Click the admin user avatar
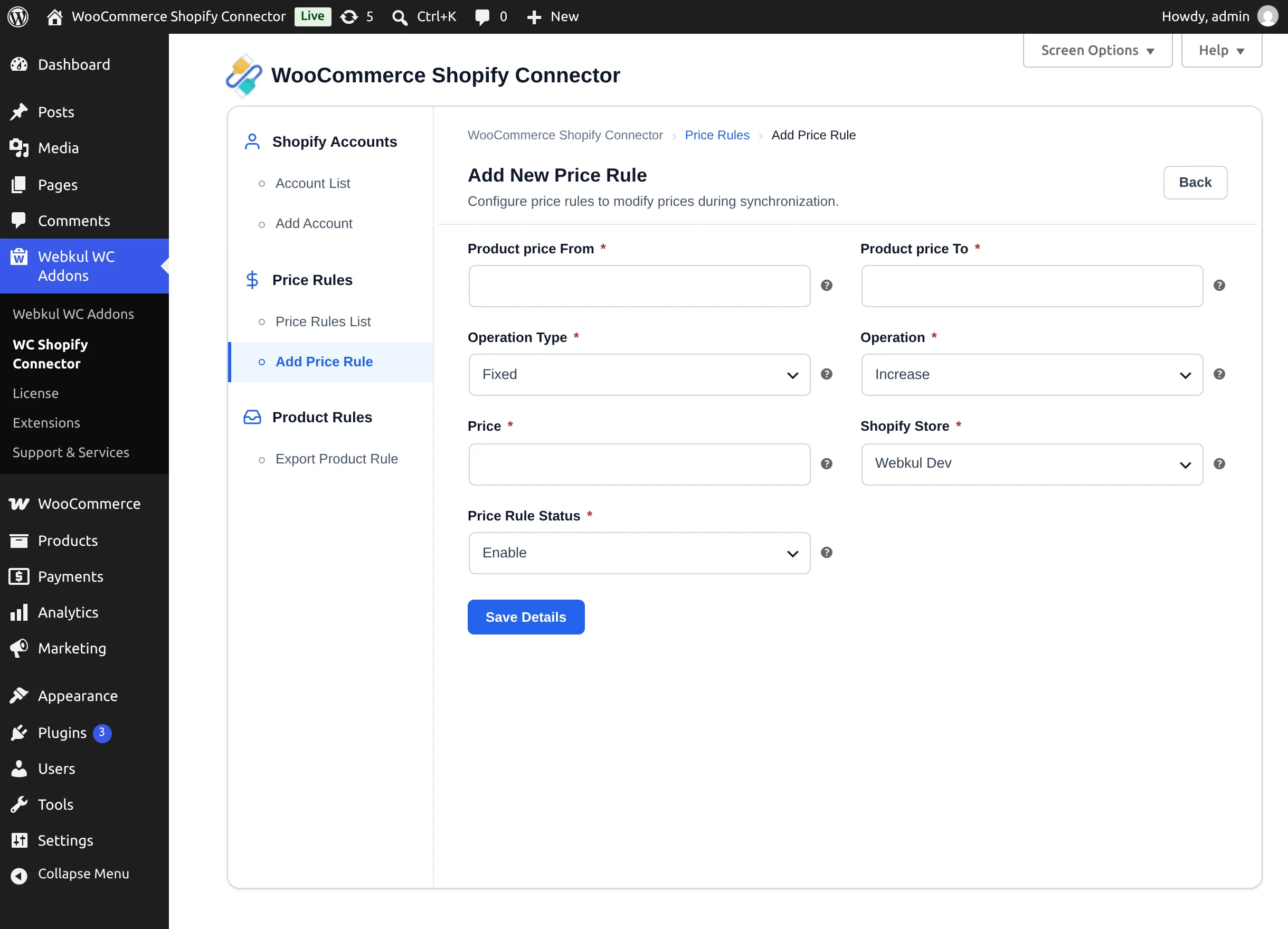Screen dimensions: 1288x929 click(1268, 16)
